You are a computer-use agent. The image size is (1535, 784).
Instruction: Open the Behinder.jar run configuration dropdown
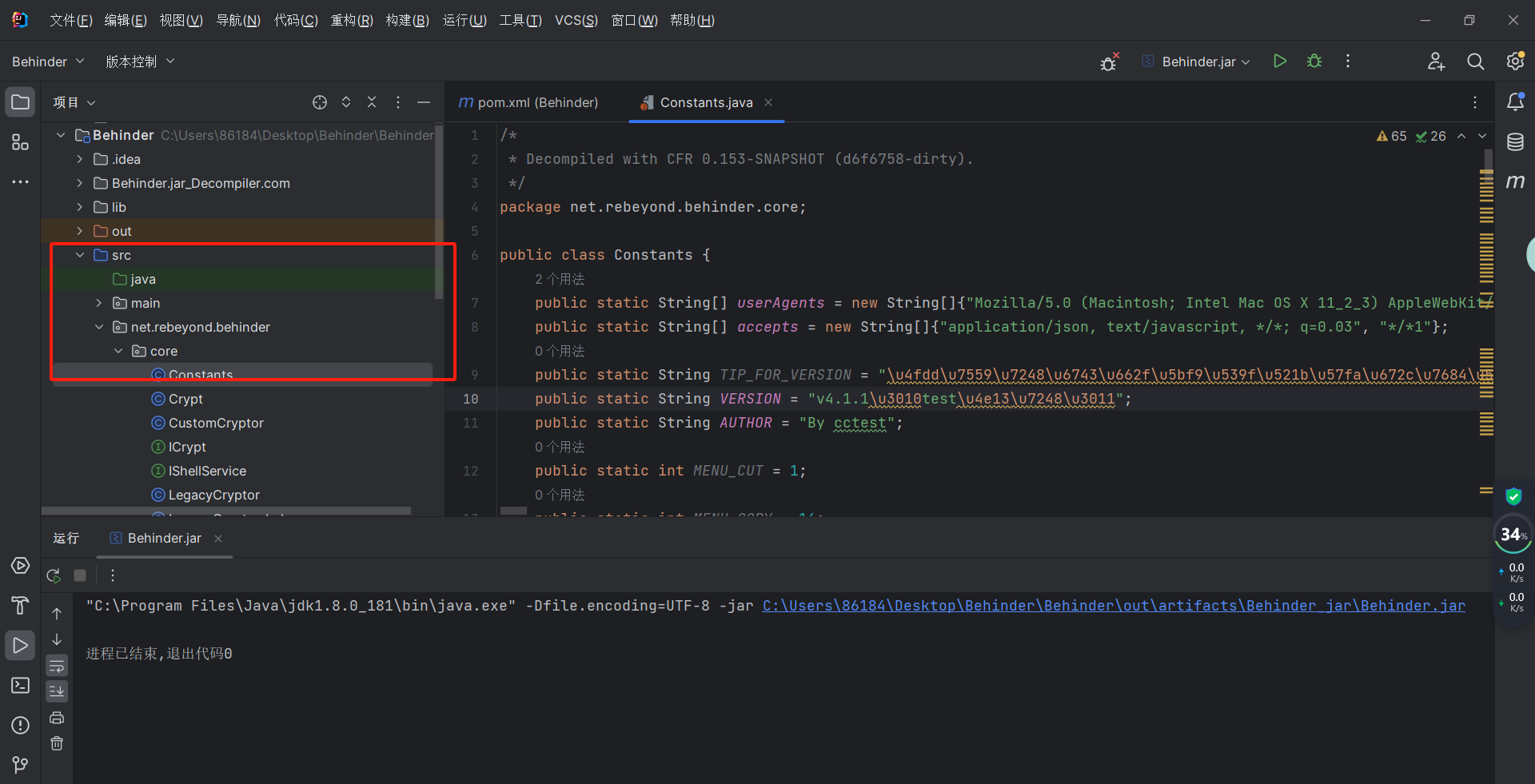[x=1196, y=62]
